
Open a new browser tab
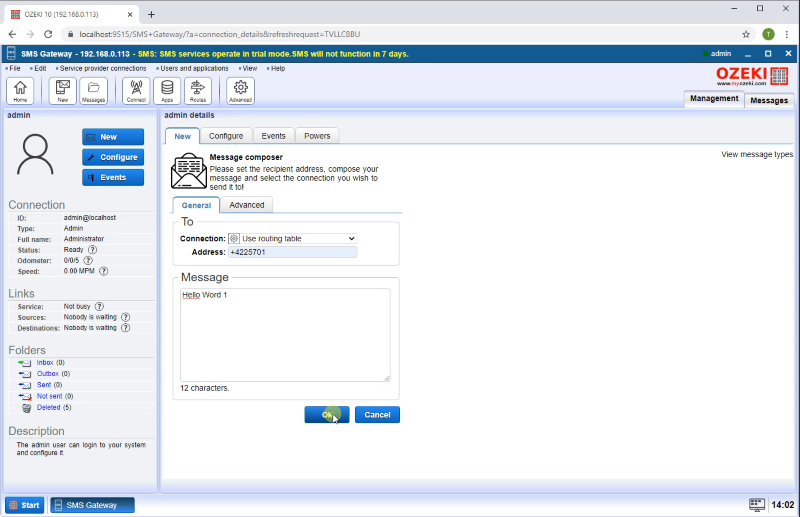tap(151, 14)
